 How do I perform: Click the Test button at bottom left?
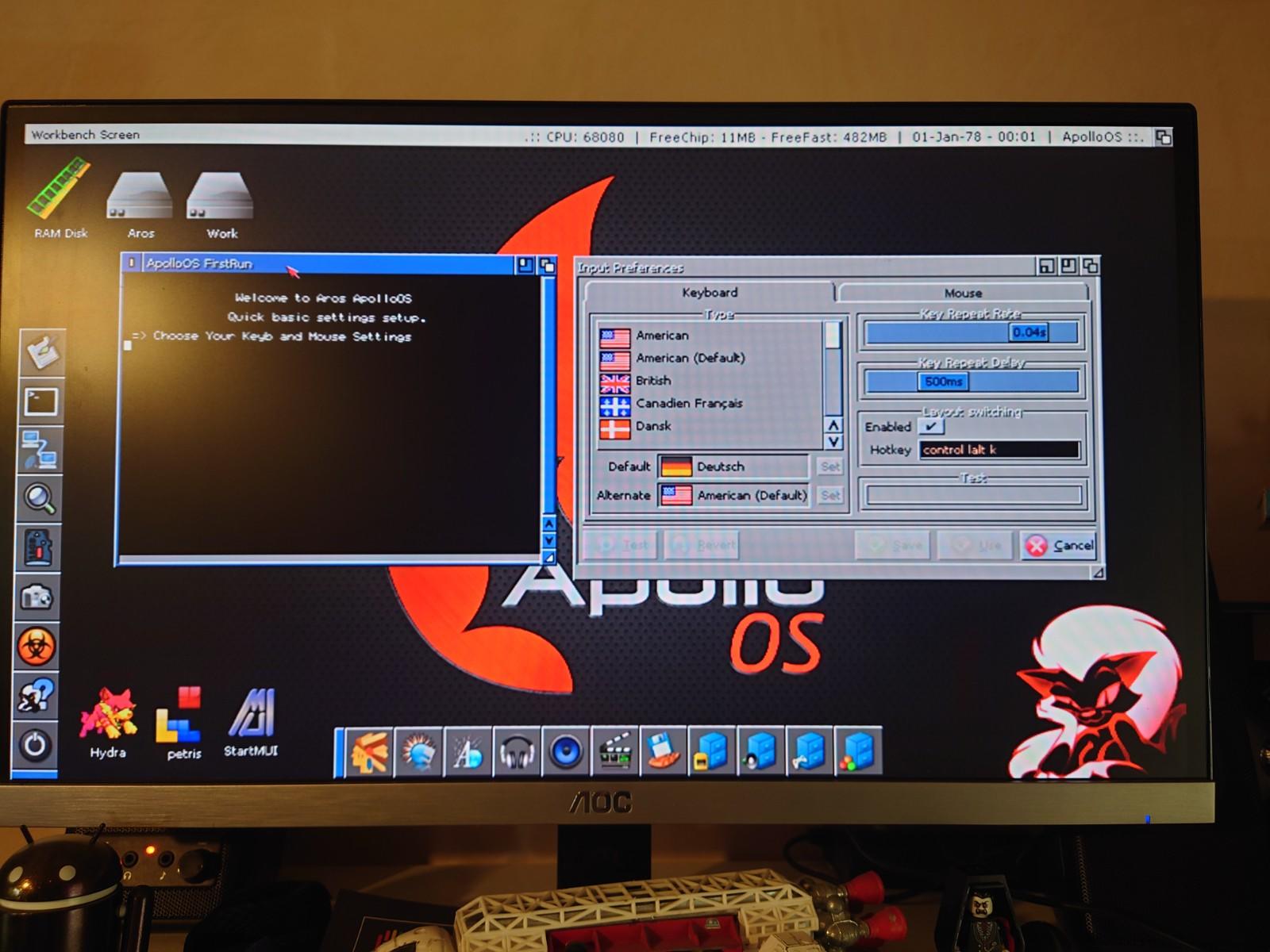tap(622, 545)
